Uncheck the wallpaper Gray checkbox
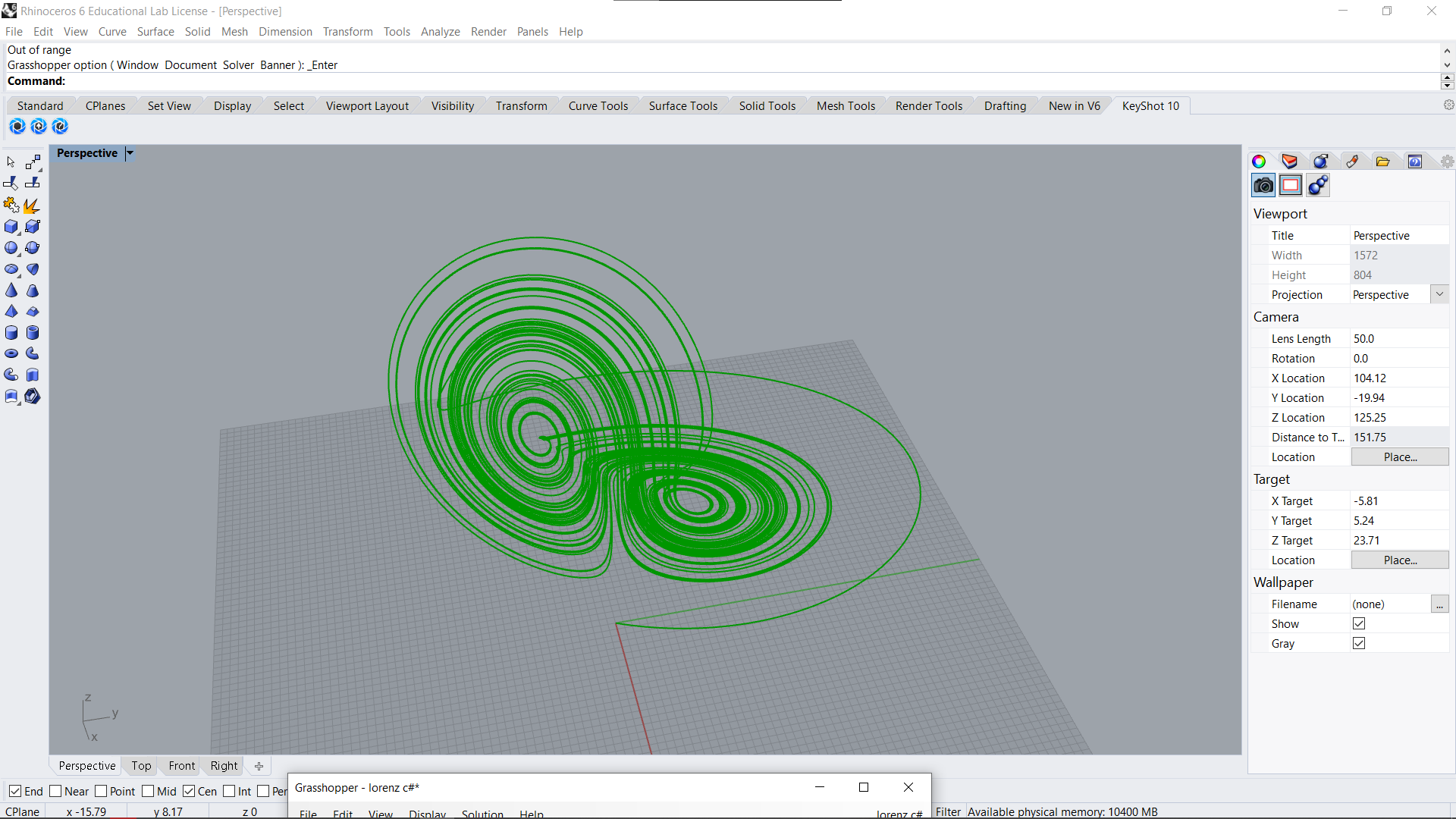 (x=1359, y=643)
